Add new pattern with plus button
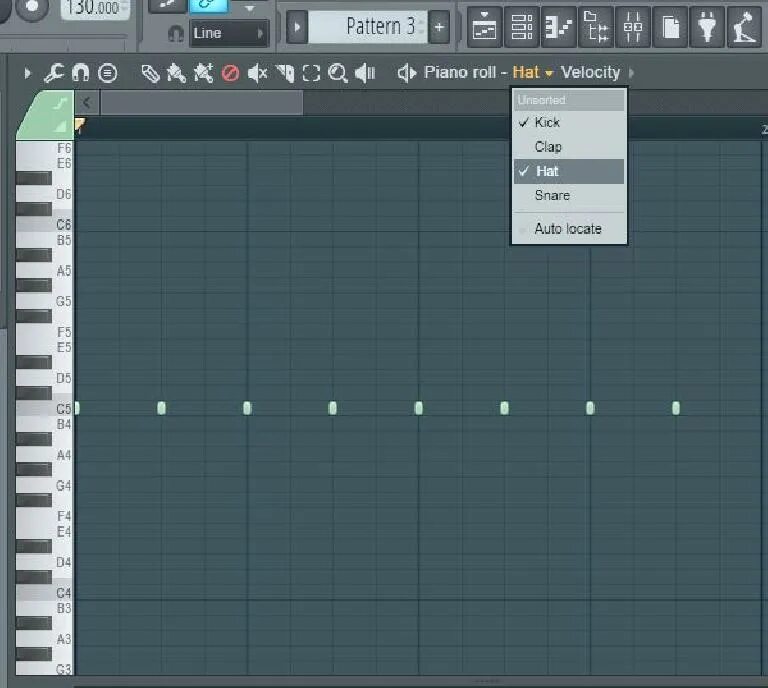The image size is (768, 688). [439, 27]
